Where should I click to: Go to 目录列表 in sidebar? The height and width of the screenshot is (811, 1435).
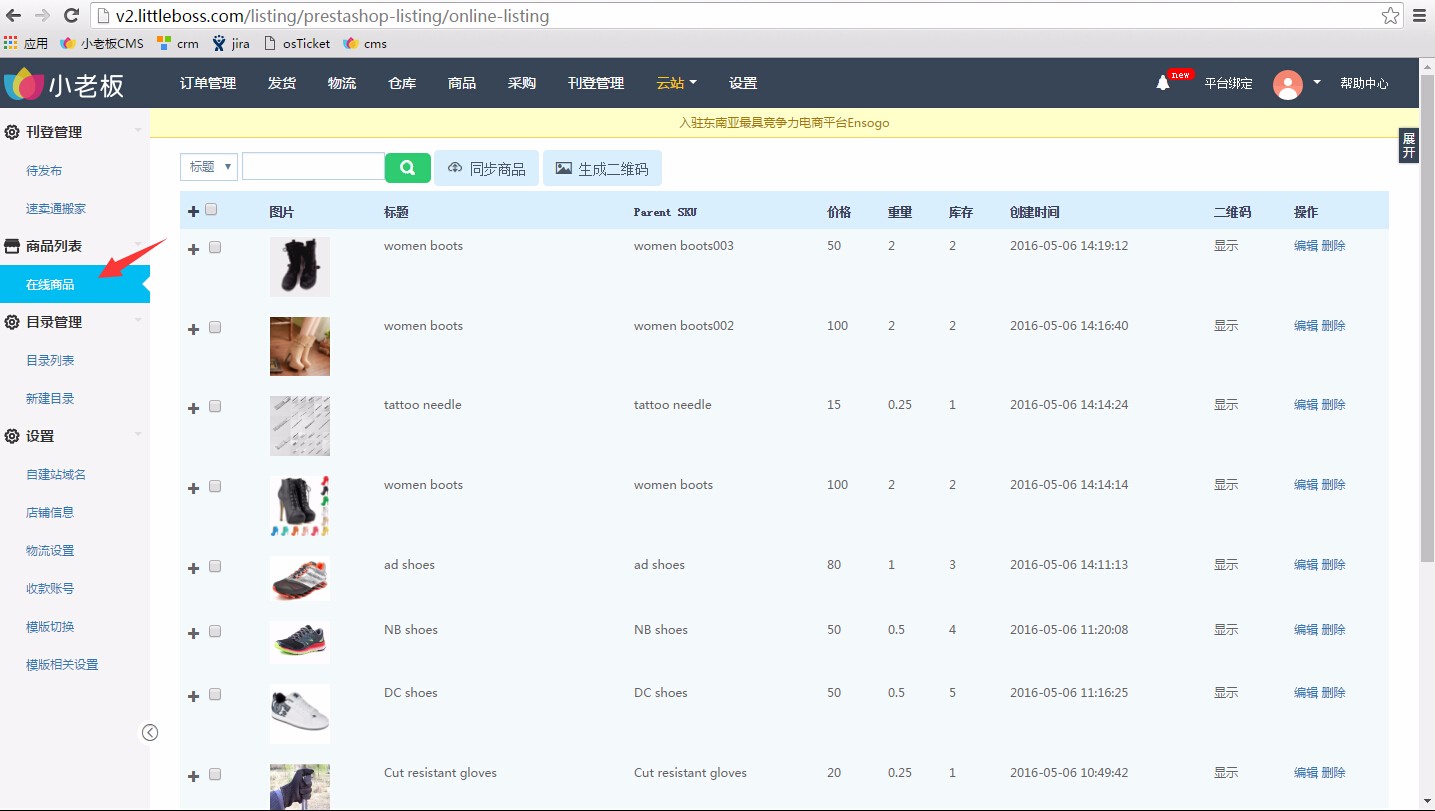pos(50,360)
